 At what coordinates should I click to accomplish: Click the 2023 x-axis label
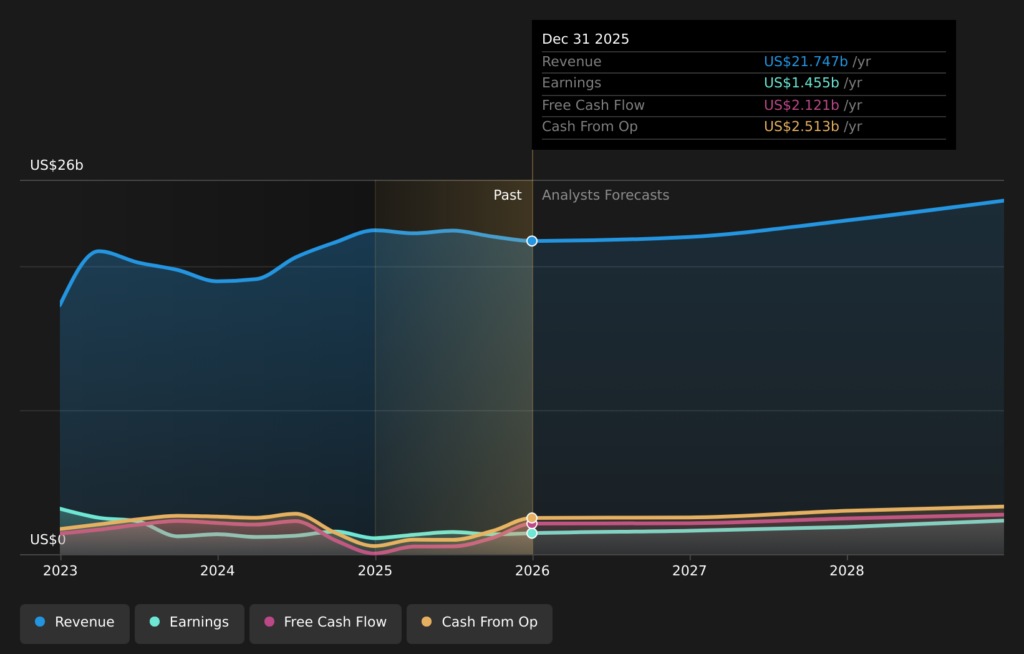tap(60, 570)
